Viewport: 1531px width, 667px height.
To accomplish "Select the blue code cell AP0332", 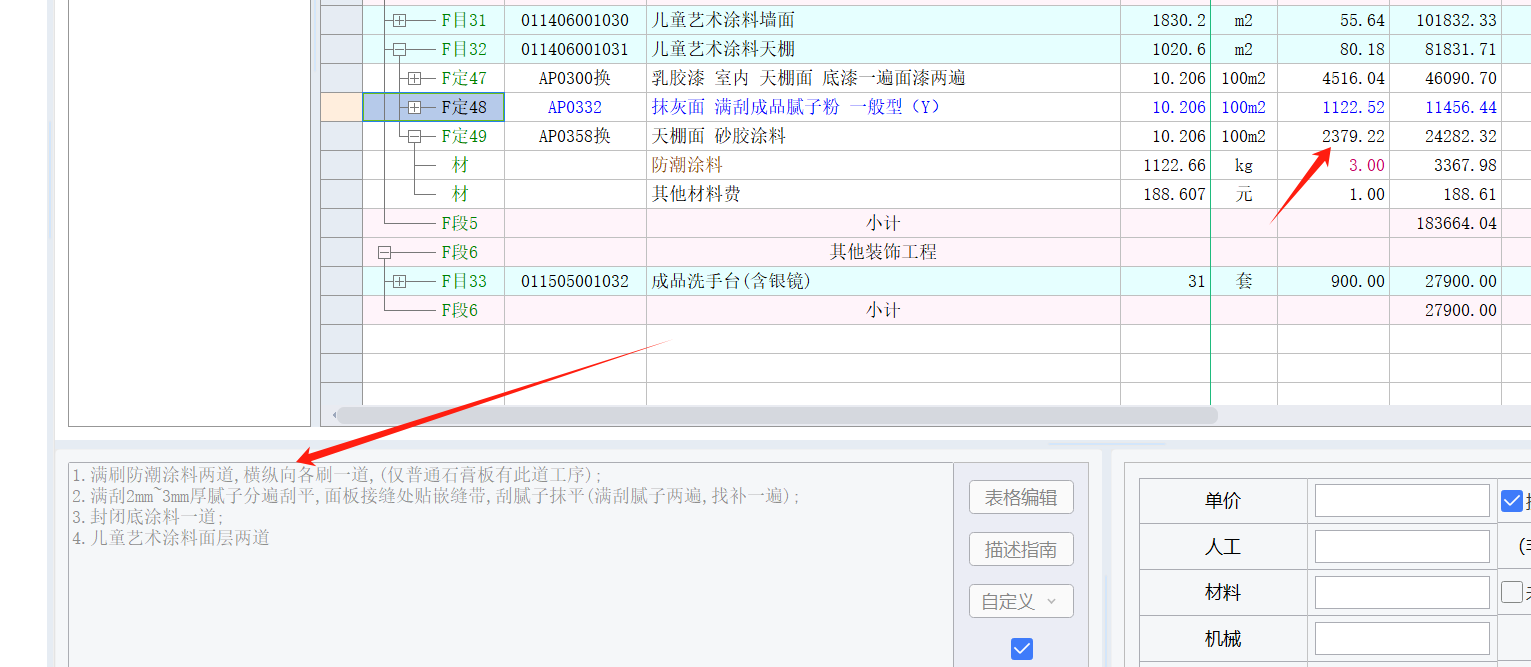I will (575, 107).
